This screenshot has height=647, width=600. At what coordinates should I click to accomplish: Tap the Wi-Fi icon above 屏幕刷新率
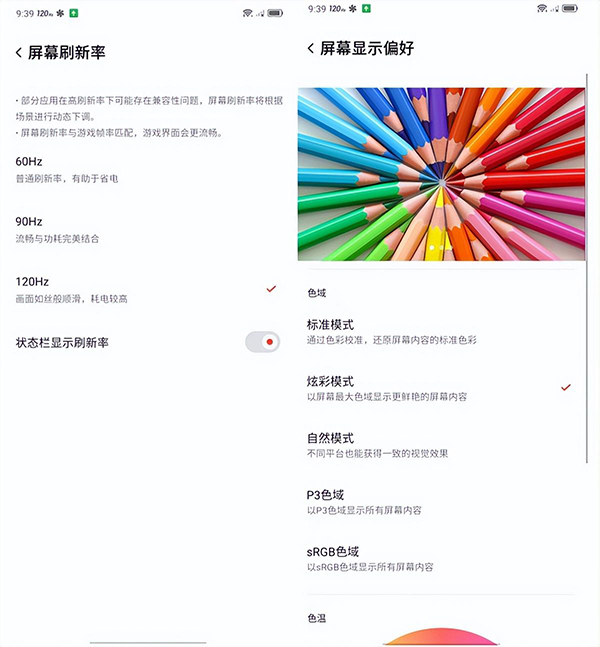(246, 12)
